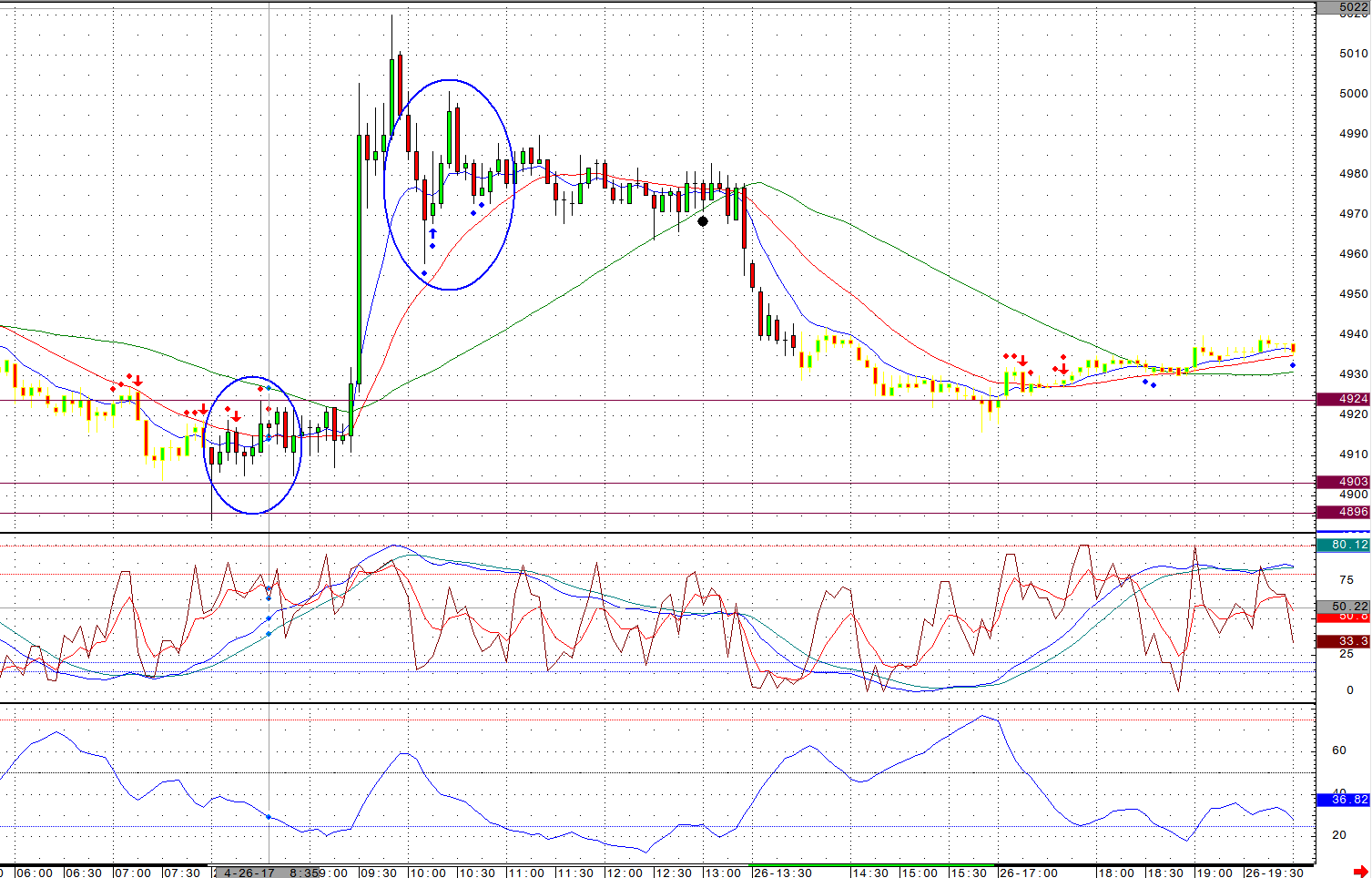This screenshot has height=878, width=1372.
Task: Select the maroon 4903 price level tag
Action: pos(1343,482)
